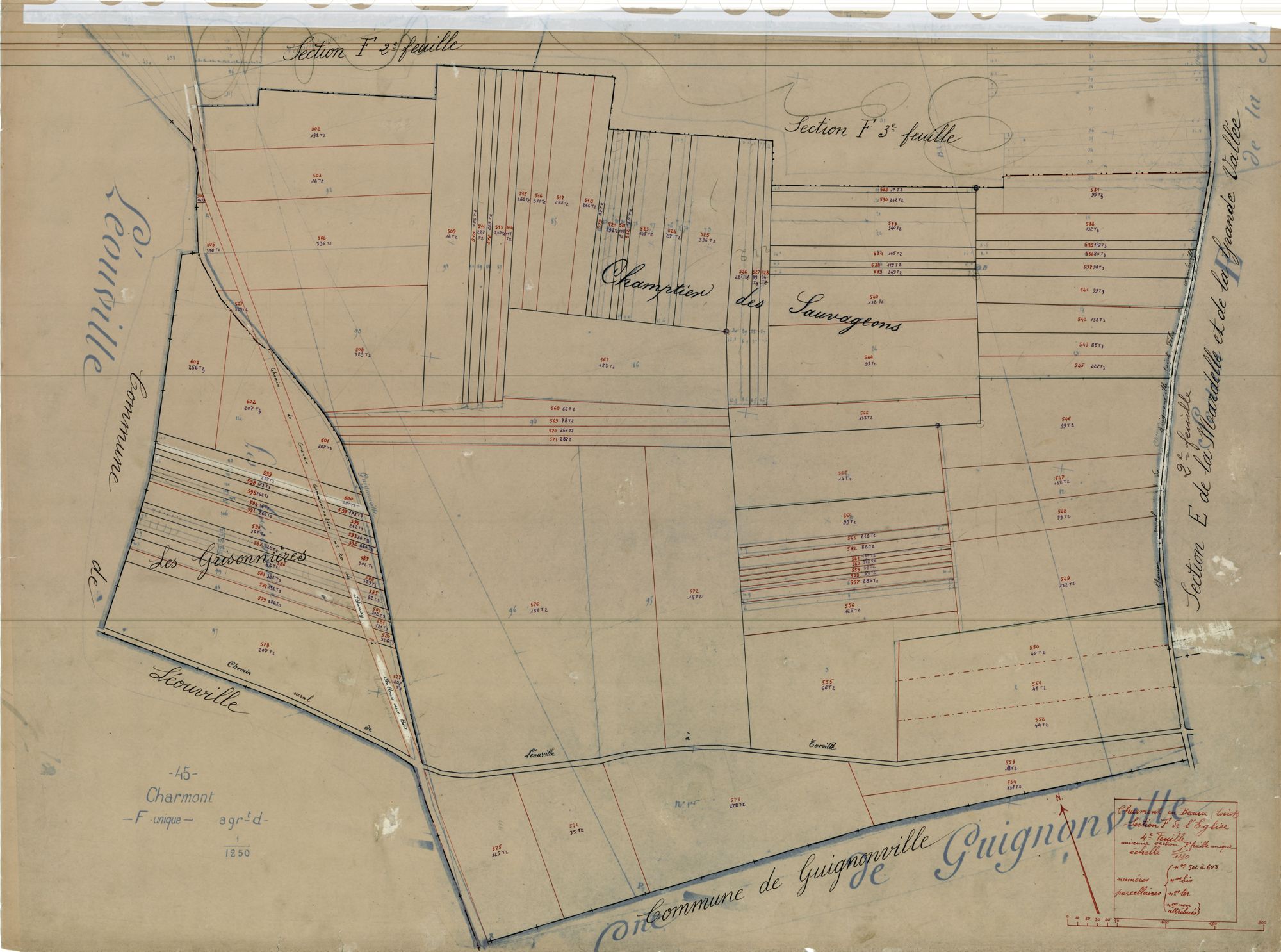Click parcel number 540
This screenshot has height=952, width=1281.
[874, 296]
